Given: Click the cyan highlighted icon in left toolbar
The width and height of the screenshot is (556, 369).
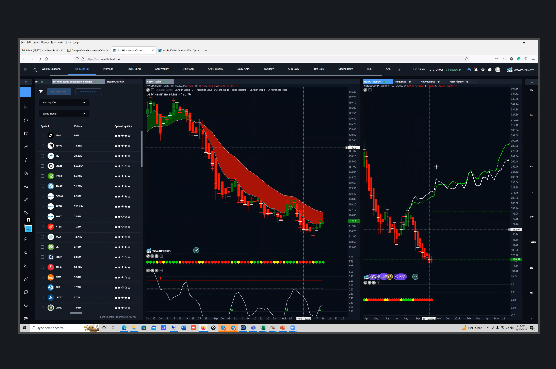Looking at the screenshot, I should (28, 229).
